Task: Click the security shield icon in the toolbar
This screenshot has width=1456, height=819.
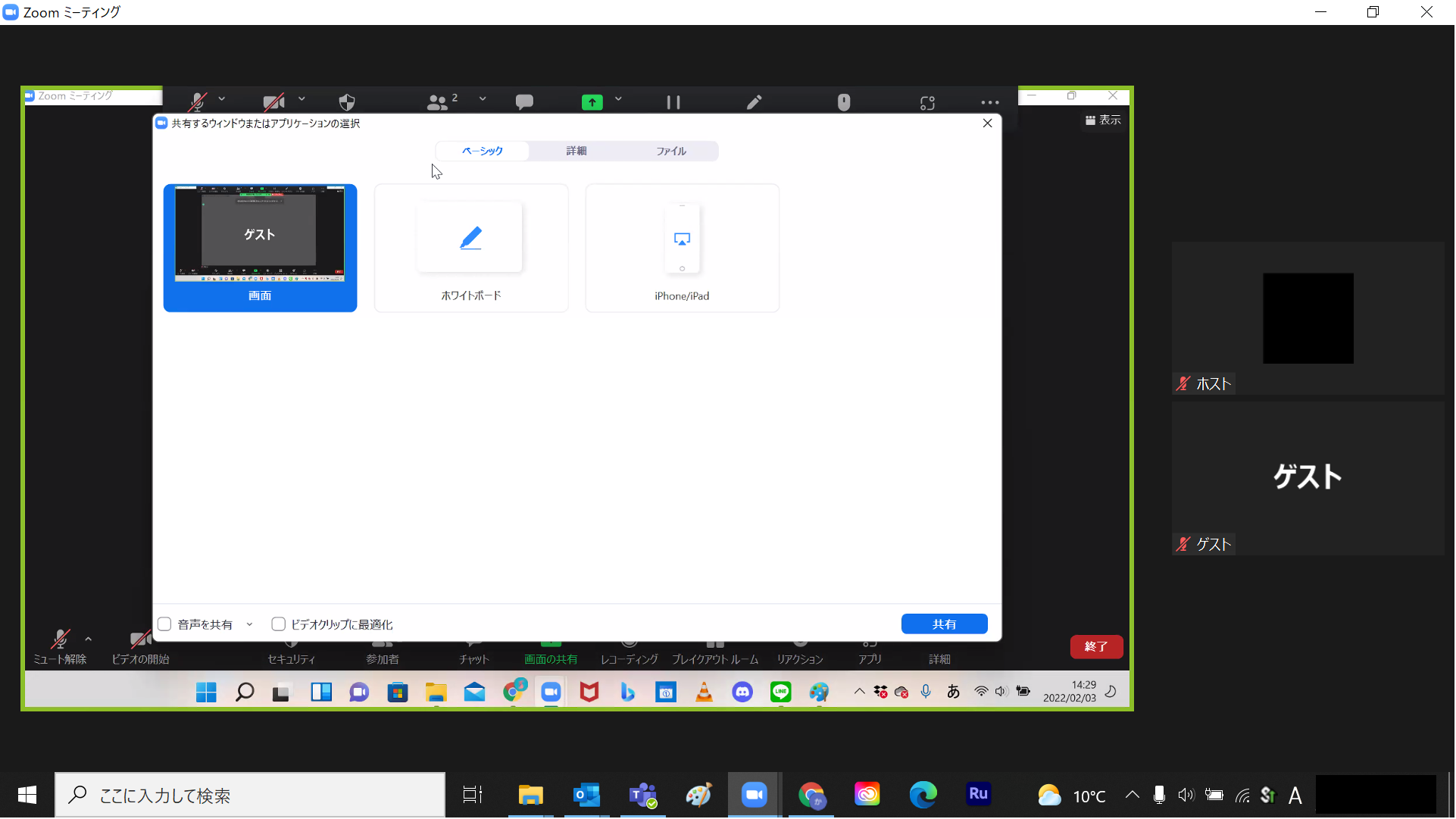Action: [347, 102]
